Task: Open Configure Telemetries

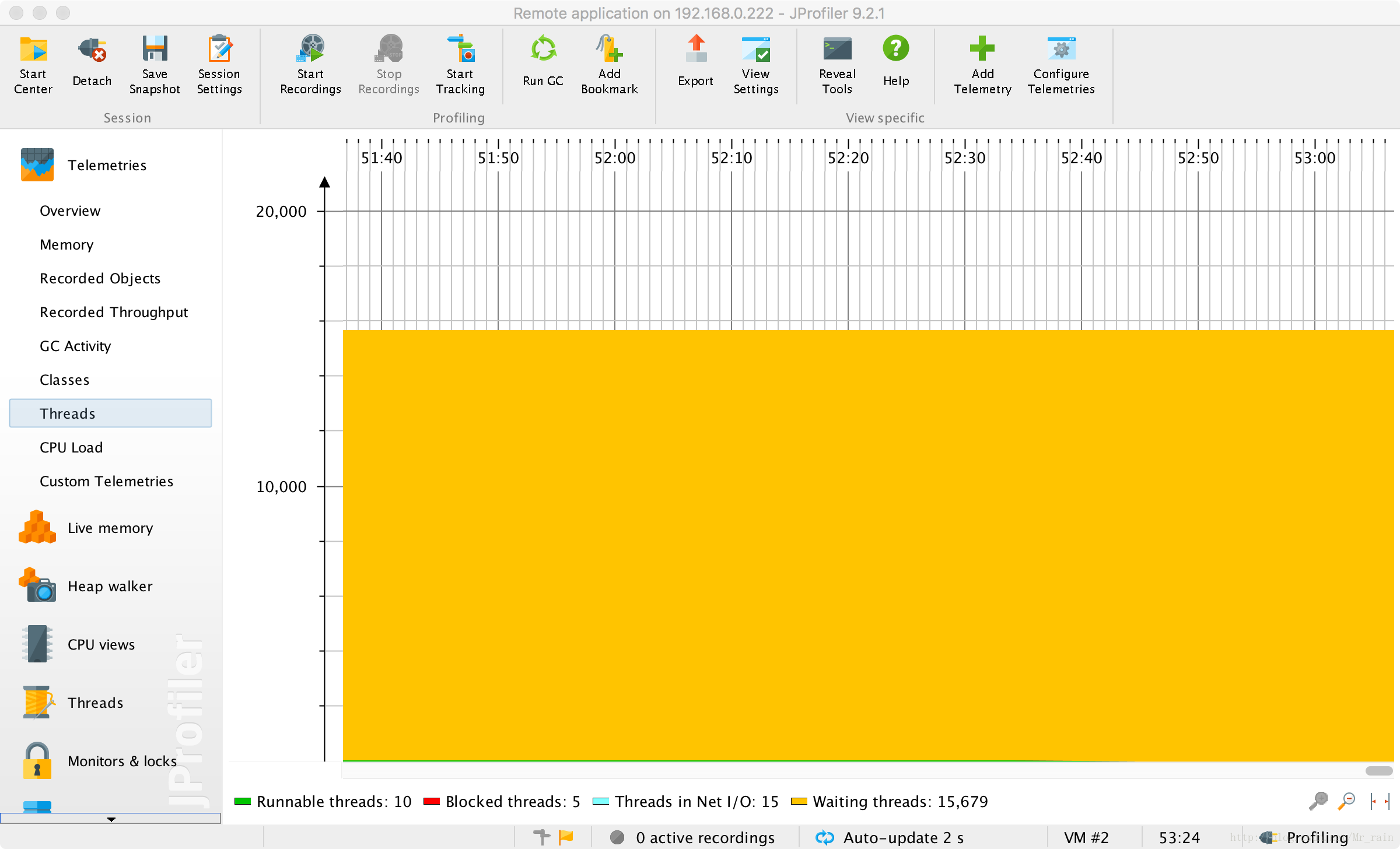Action: pos(1061,64)
